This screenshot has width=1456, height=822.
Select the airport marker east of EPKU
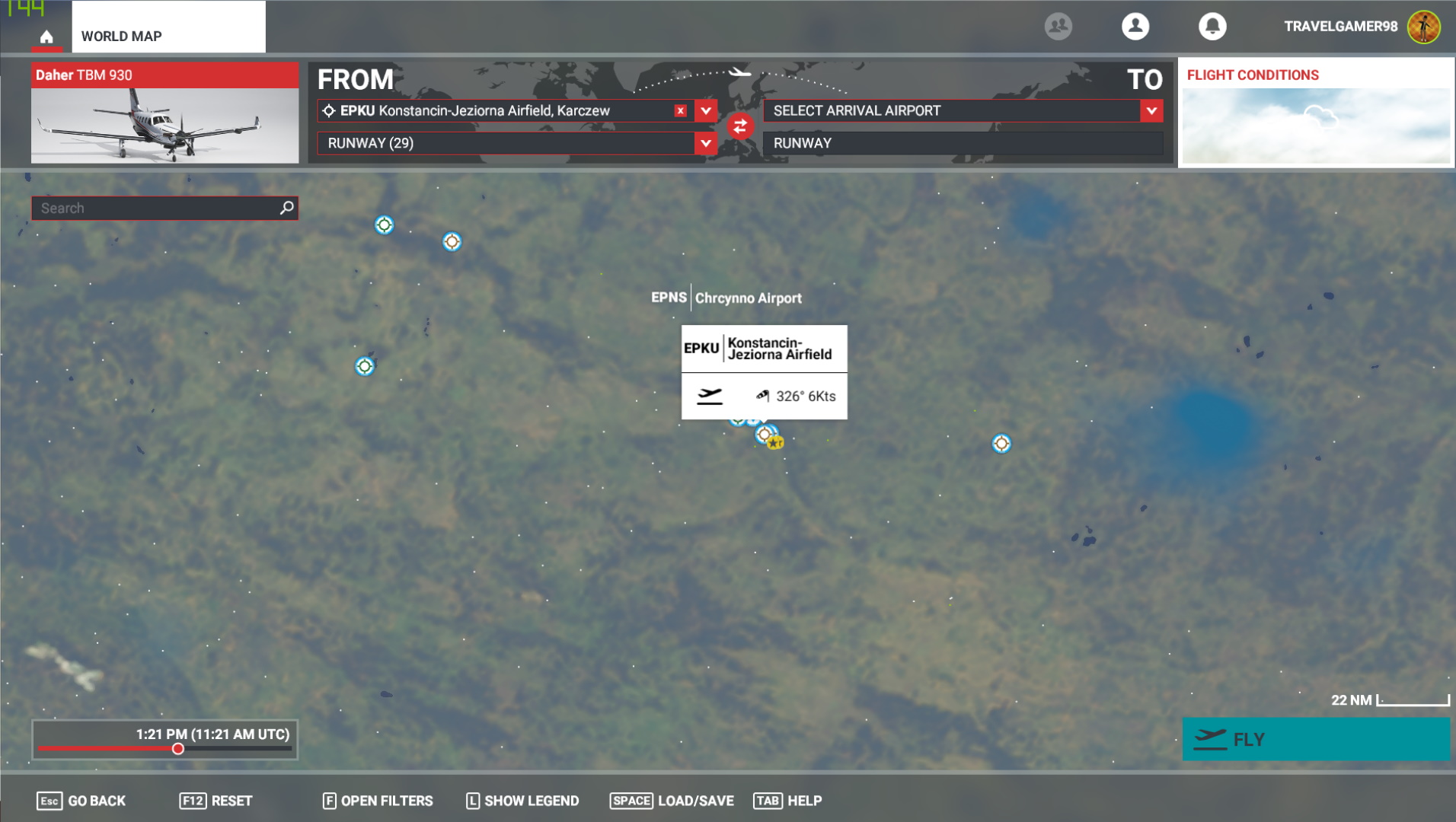[1001, 444]
